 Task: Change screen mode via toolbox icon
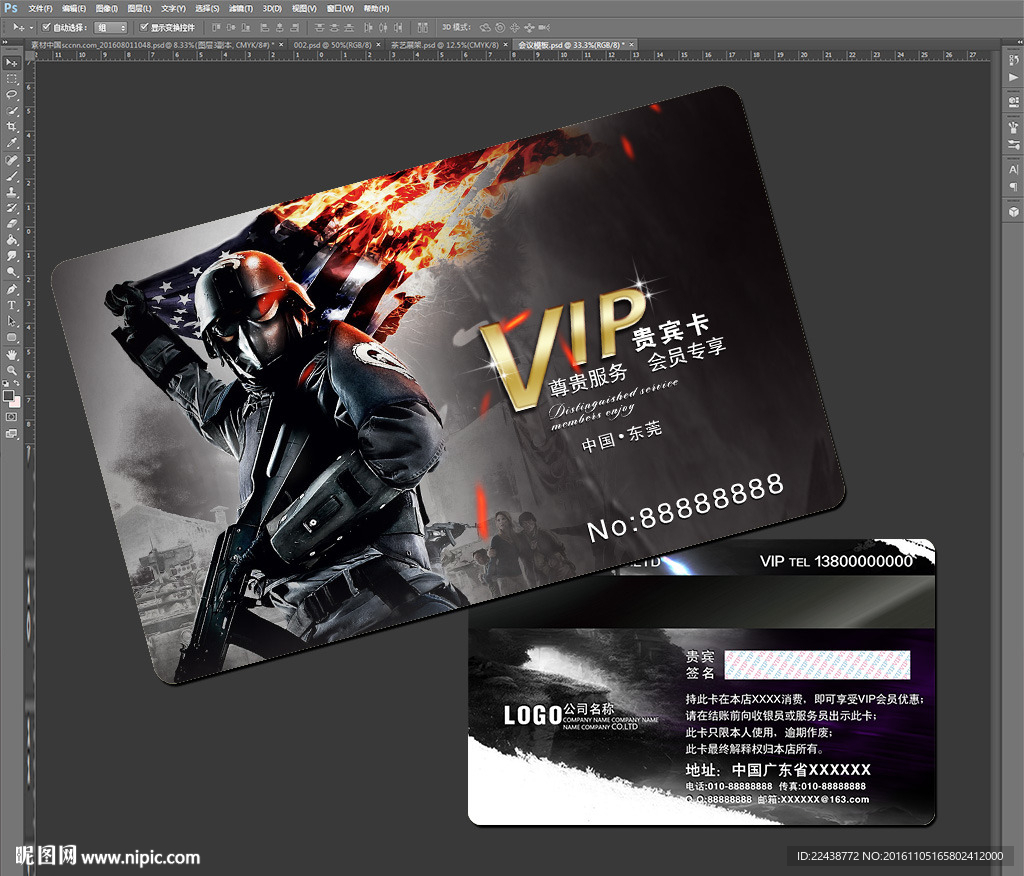click(12, 433)
